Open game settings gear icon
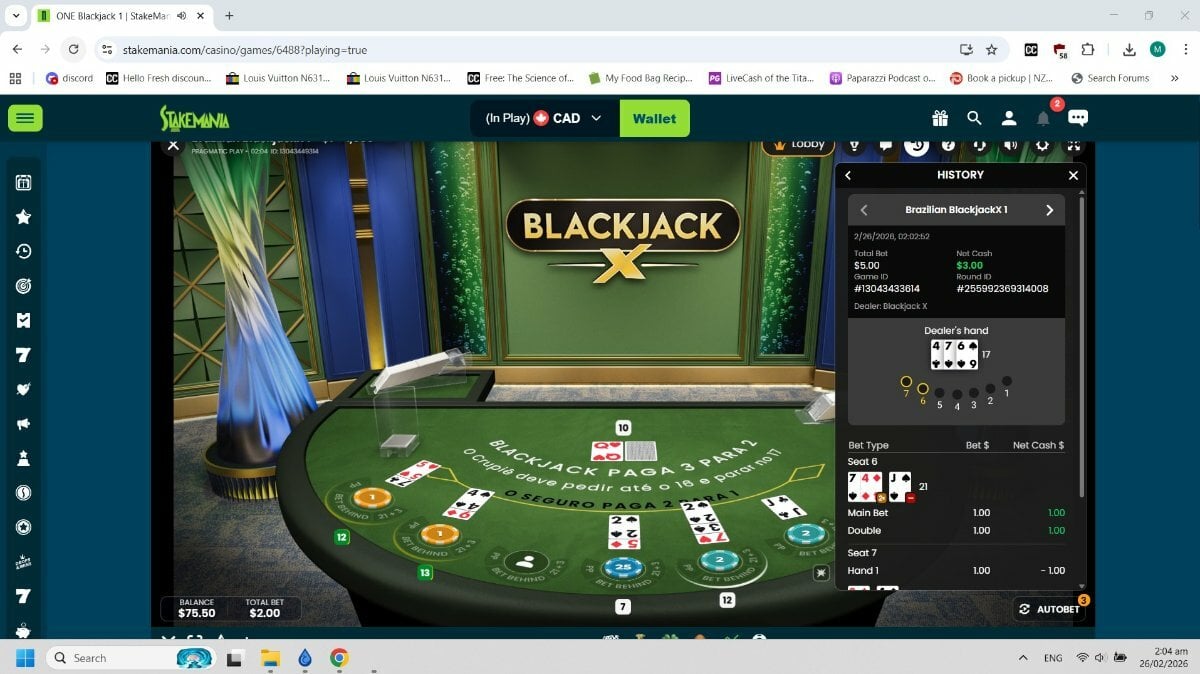Image resolution: width=1200 pixels, height=674 pixels. click(x=1042, y=145)
